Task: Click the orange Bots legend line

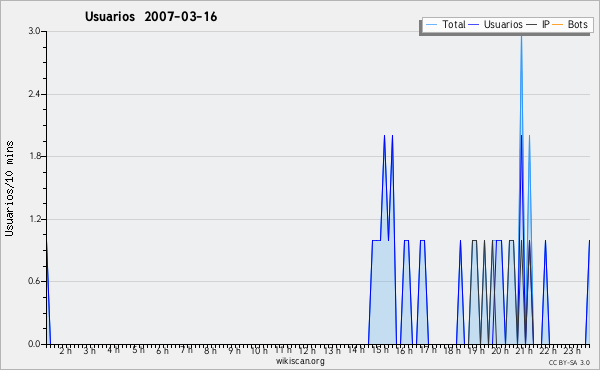Action: (558, 25)
